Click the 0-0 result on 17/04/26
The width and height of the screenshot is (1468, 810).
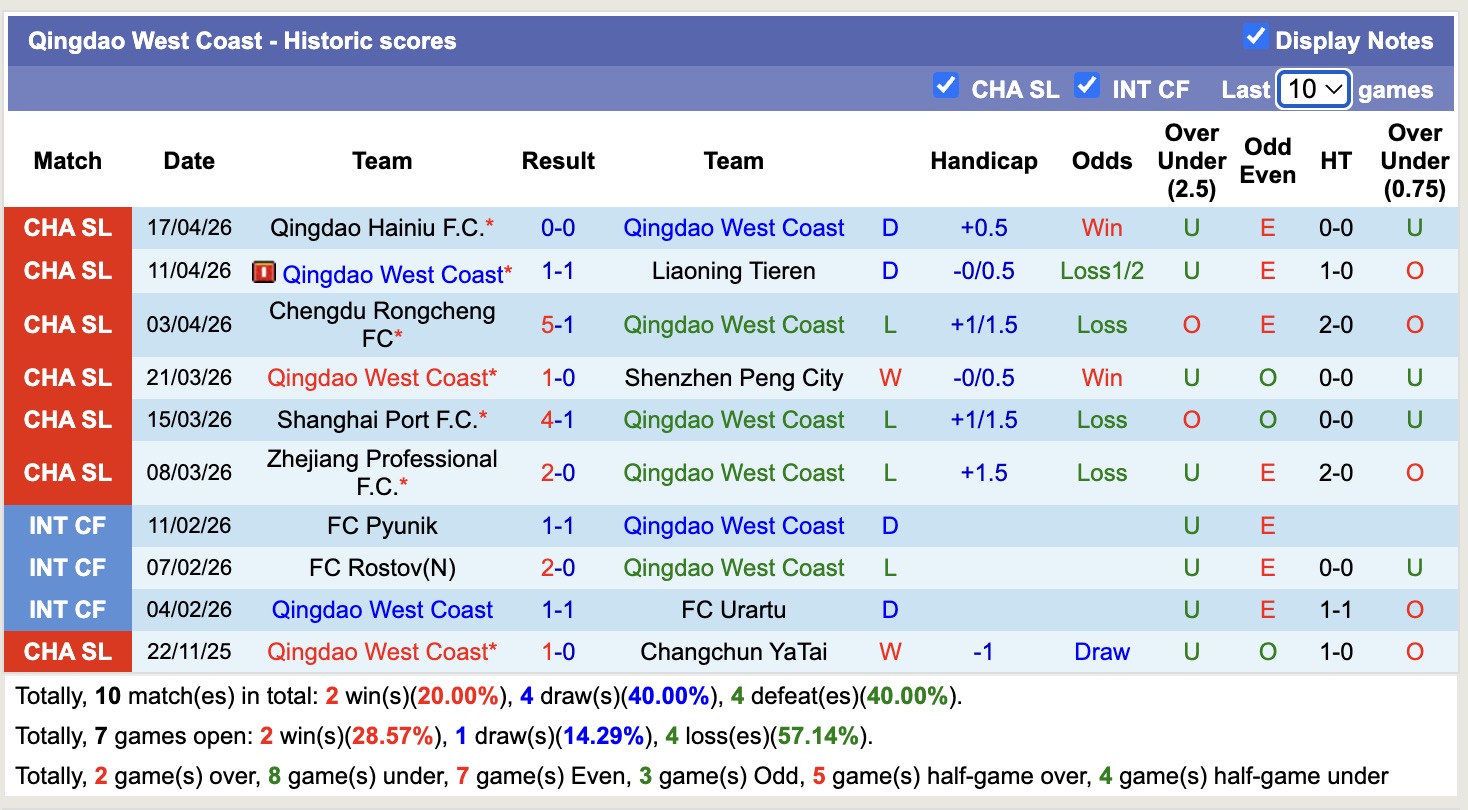click(558, 228)
